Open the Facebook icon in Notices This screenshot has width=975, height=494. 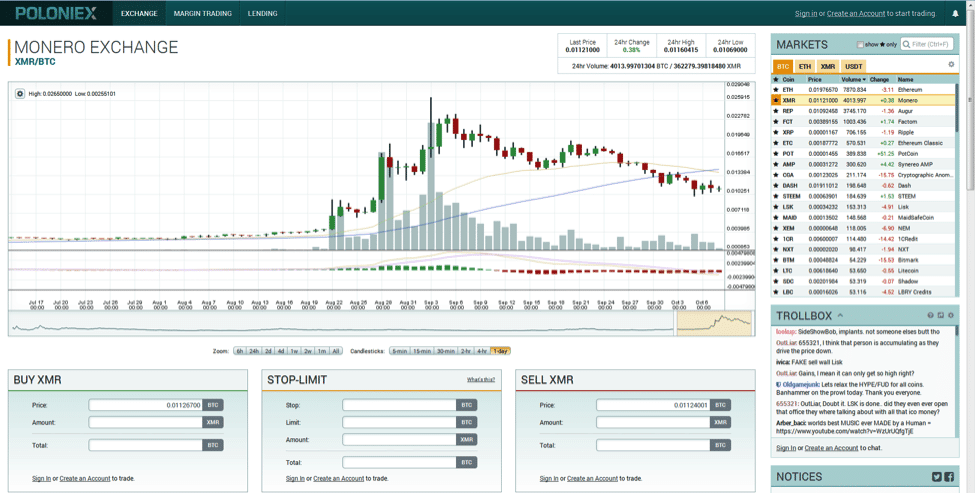point(949,477)
